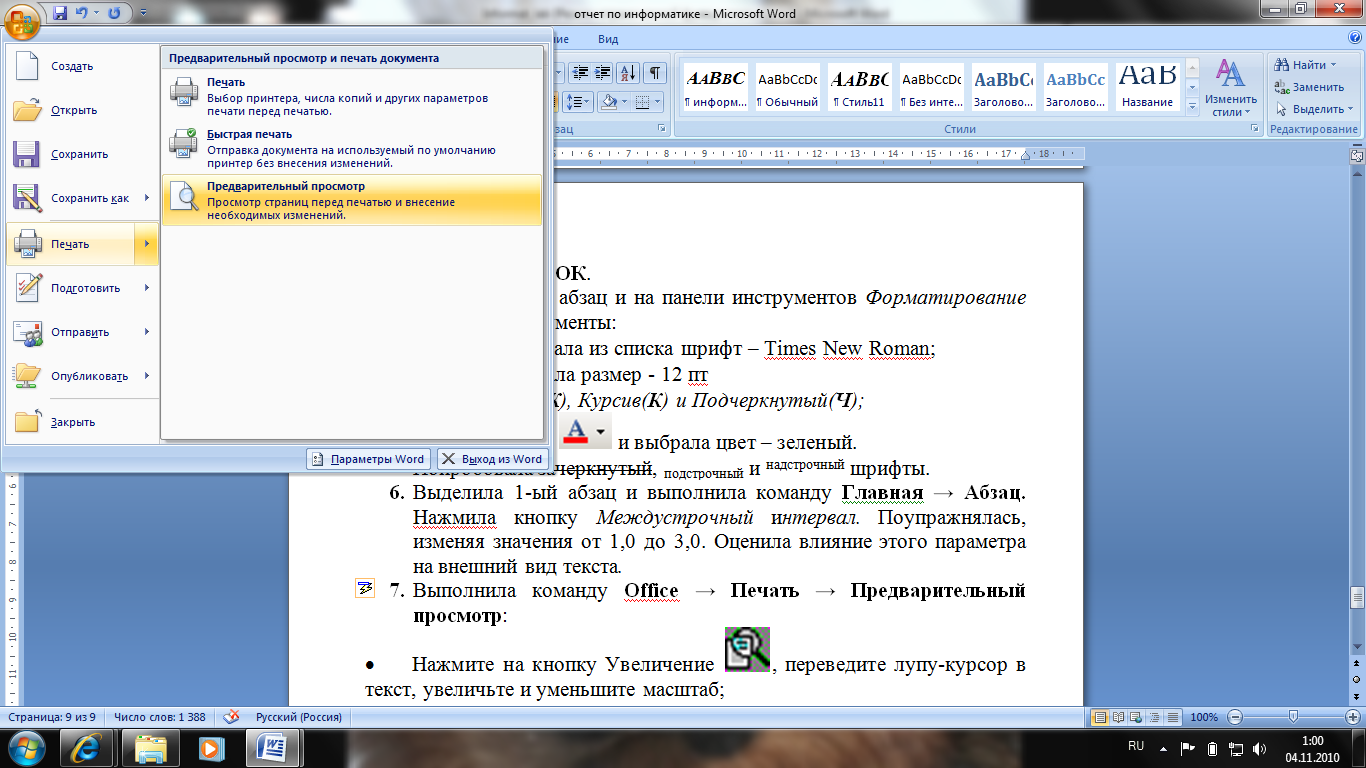
Task: Click Быстрая печать quick print option
Action: pyautogui.click(x=352, y=148)
